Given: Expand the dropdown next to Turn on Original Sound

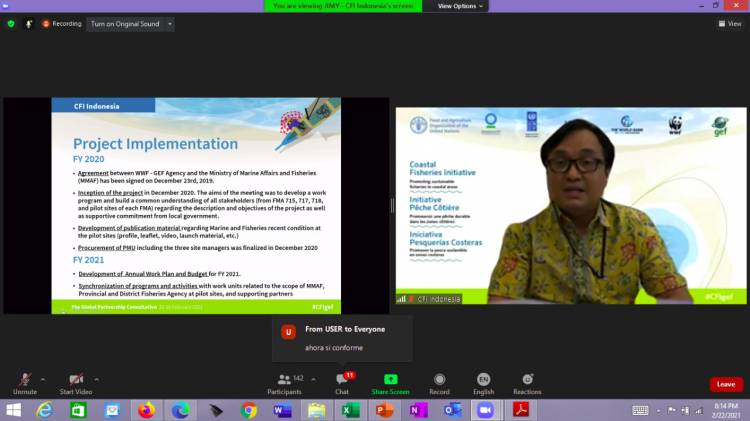Looking at the screenshot, I should (x=168, y=24).
